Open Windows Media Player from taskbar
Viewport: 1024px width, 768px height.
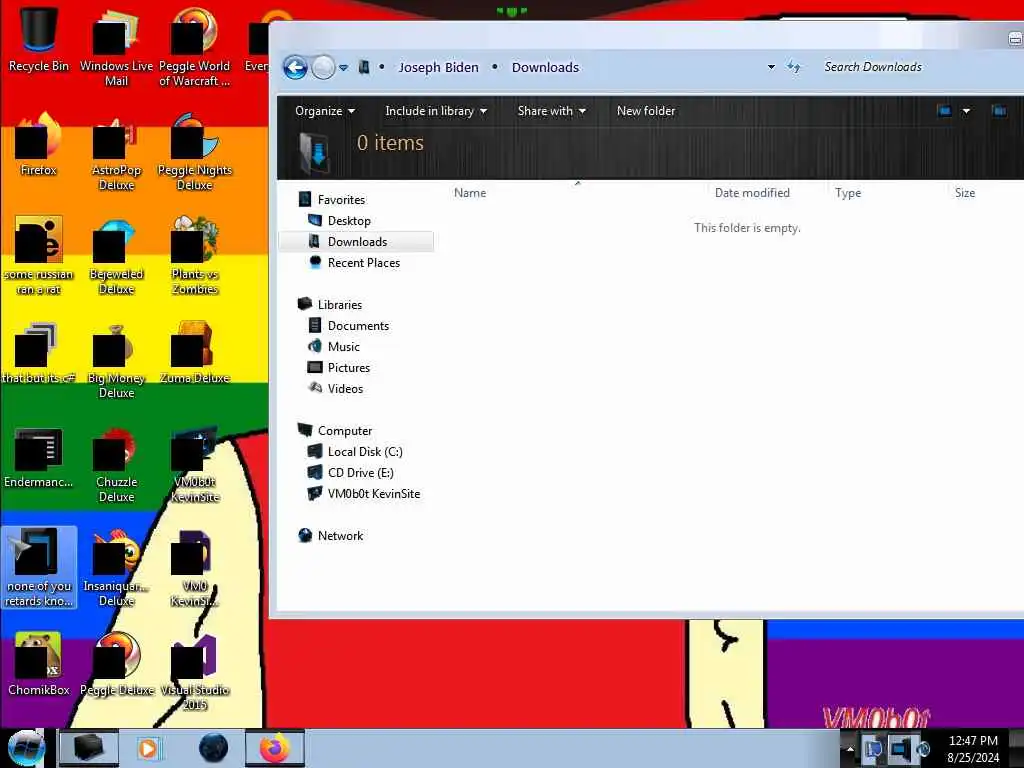coord(149,748)
